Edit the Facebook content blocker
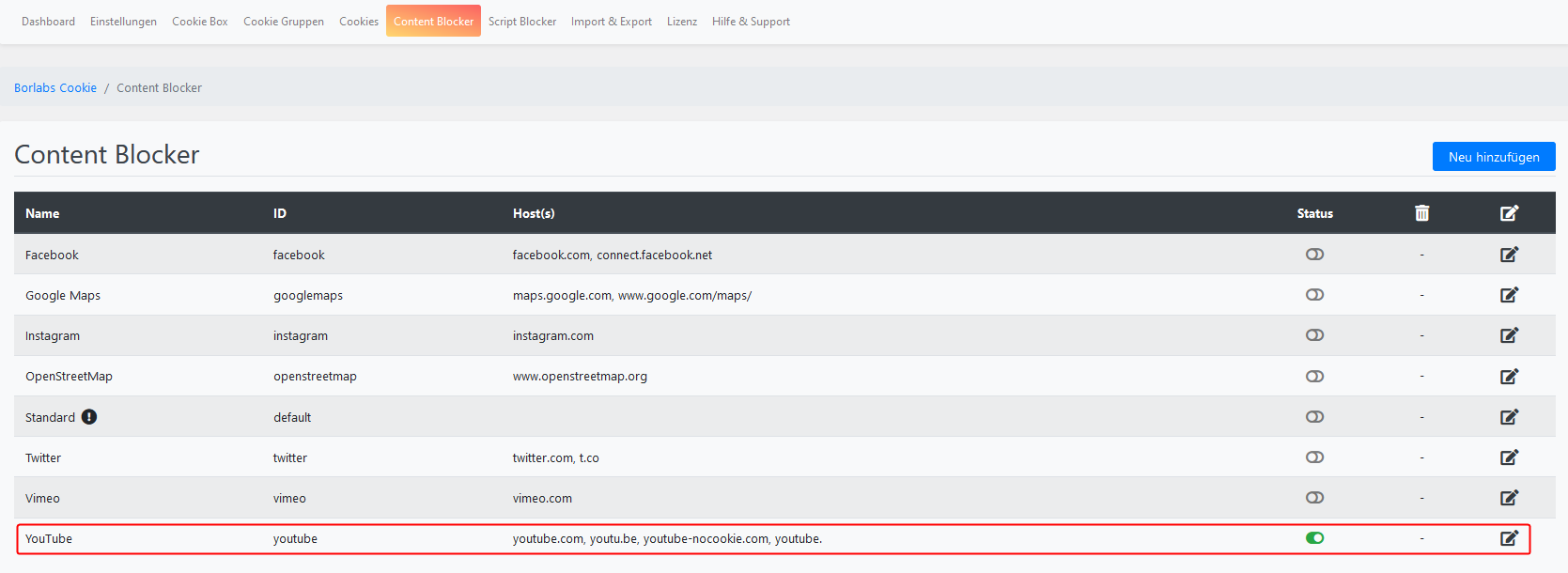This screenshot has height=573, width=1568. pyautogui.click(x=1509, y=255)
